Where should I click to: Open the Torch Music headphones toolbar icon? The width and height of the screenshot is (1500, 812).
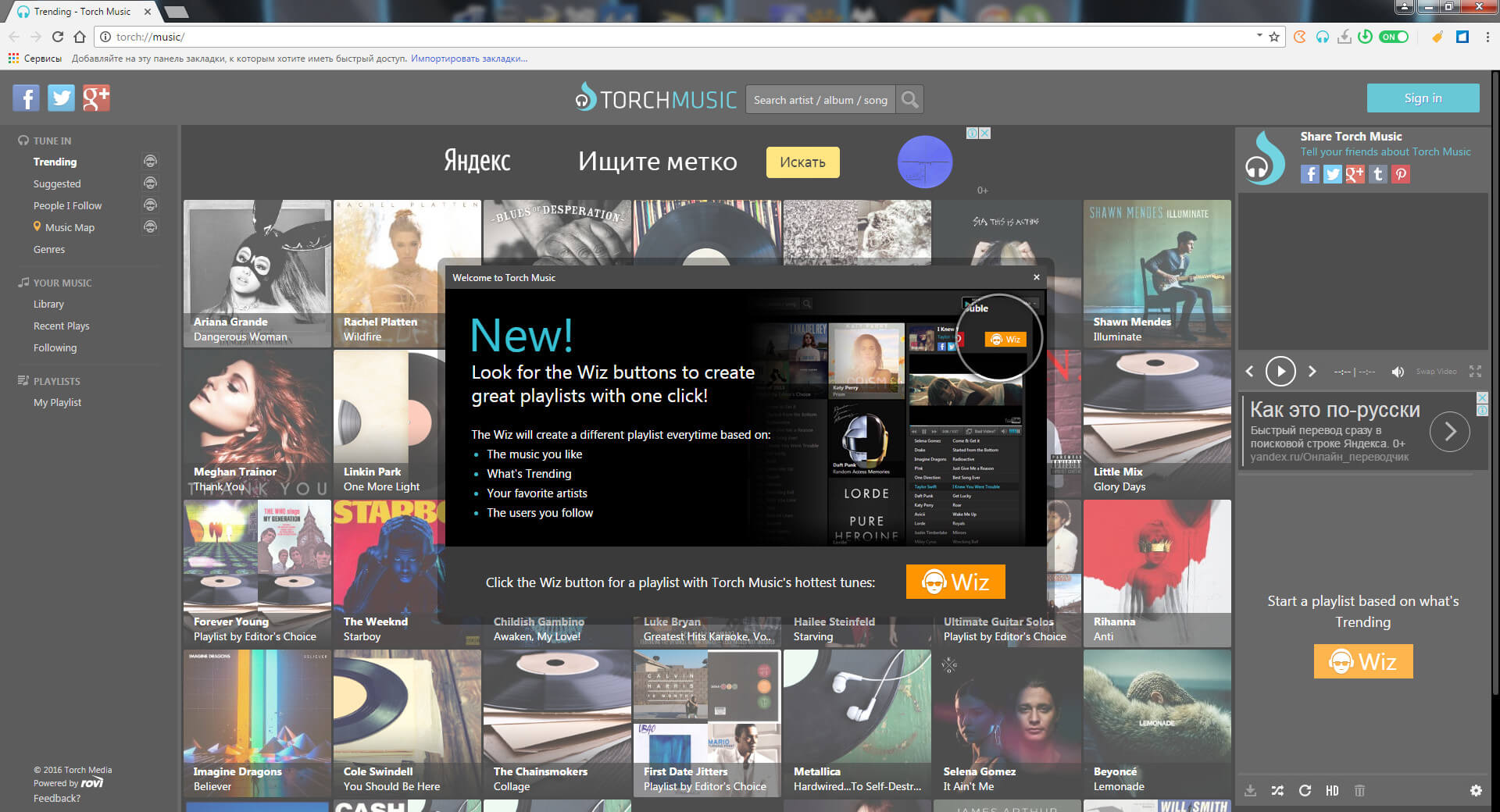pyautogui.click(x=1322, y=37)
